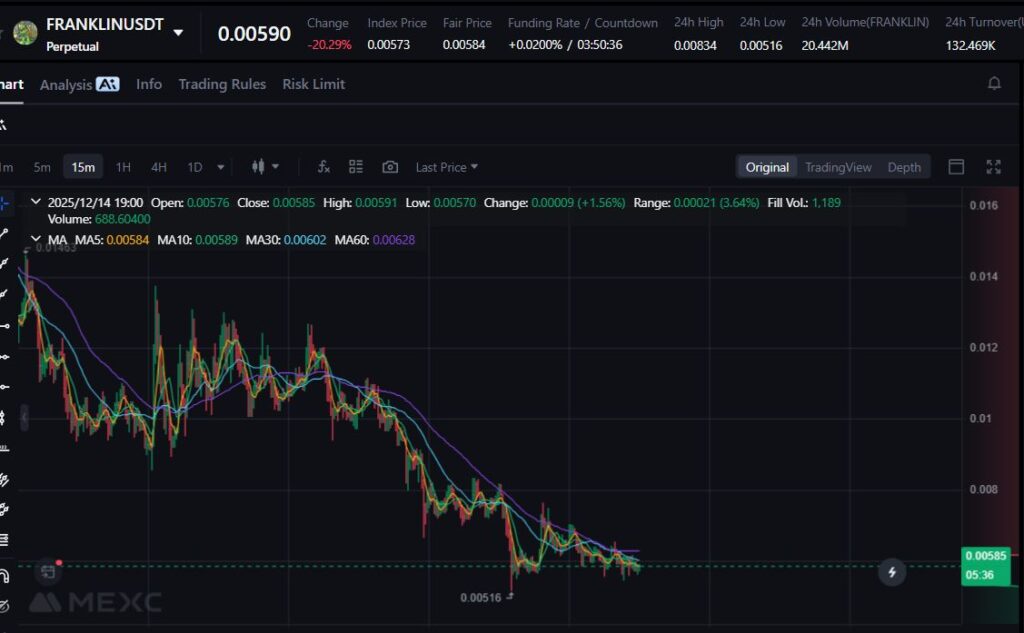Select the 1H timeframe
The width and height of the screenshot is (1024, 633).
coord(123,167)
